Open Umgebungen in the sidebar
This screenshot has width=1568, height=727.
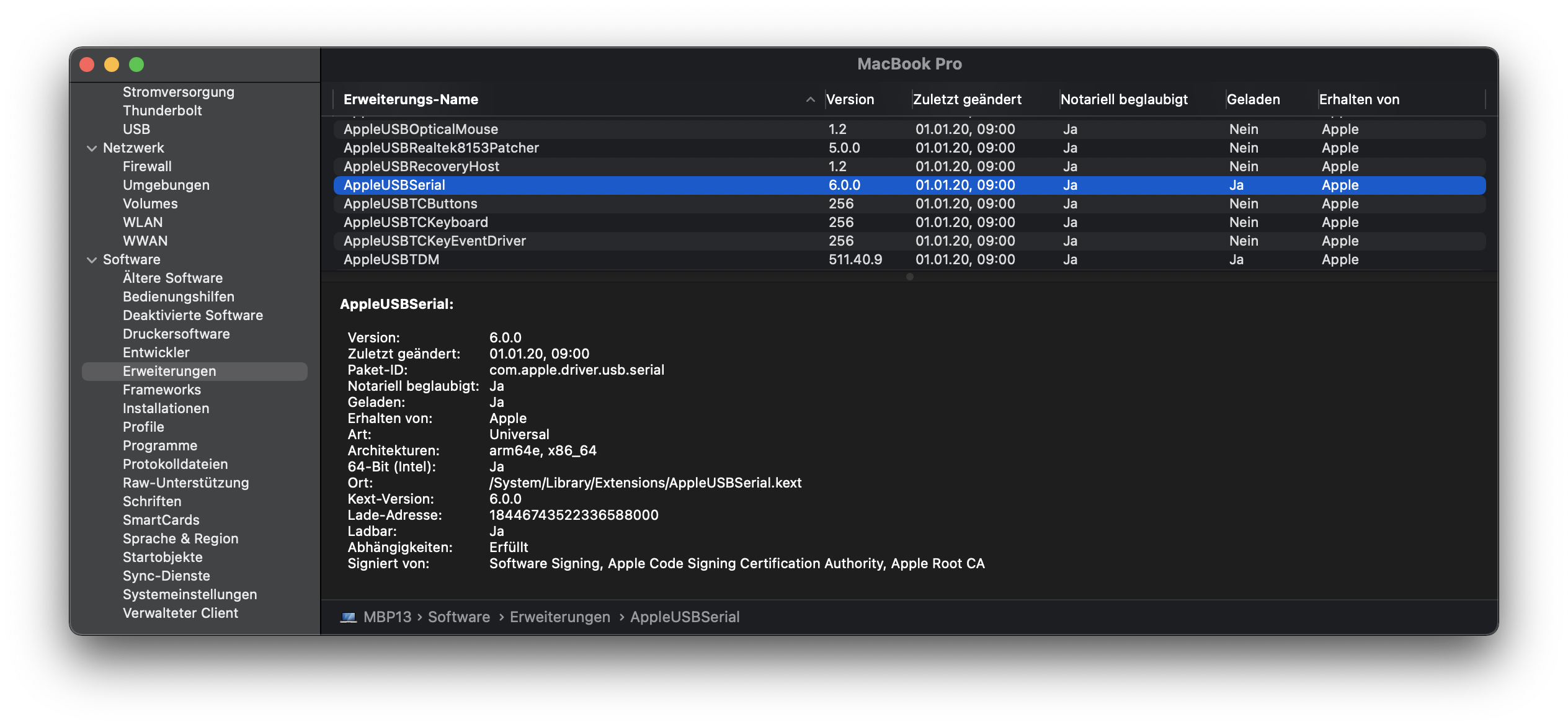(166, 185)
